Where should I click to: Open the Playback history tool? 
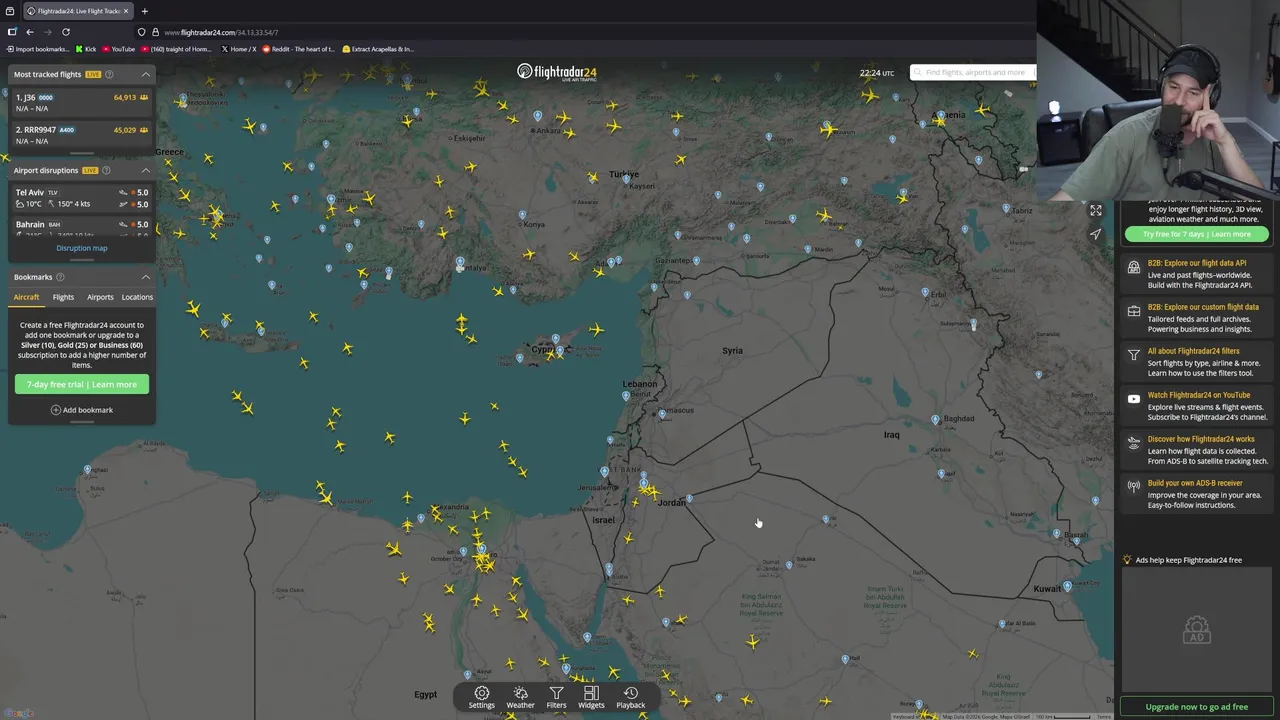(x=631, y=697)
